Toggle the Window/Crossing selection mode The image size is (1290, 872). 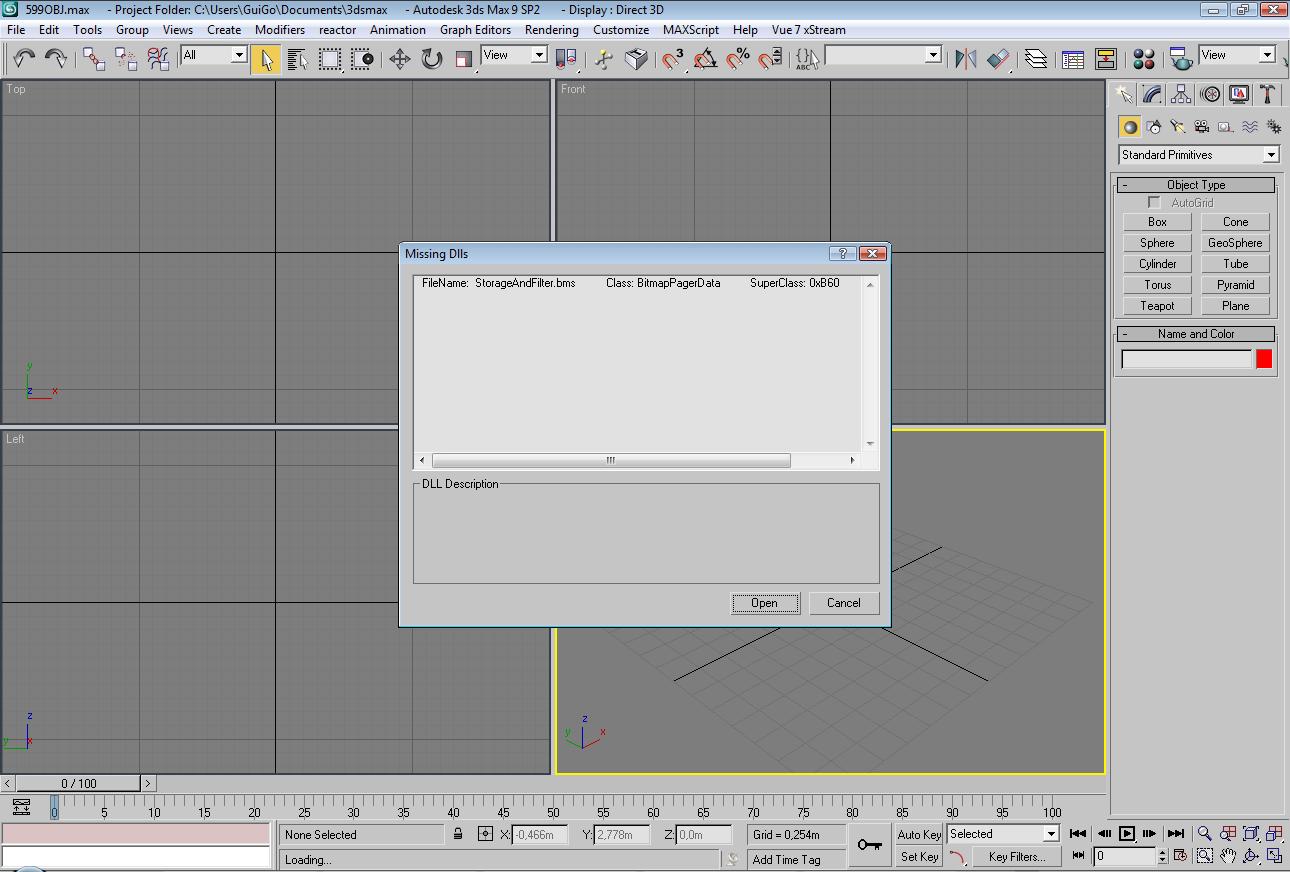coord(362,59)
